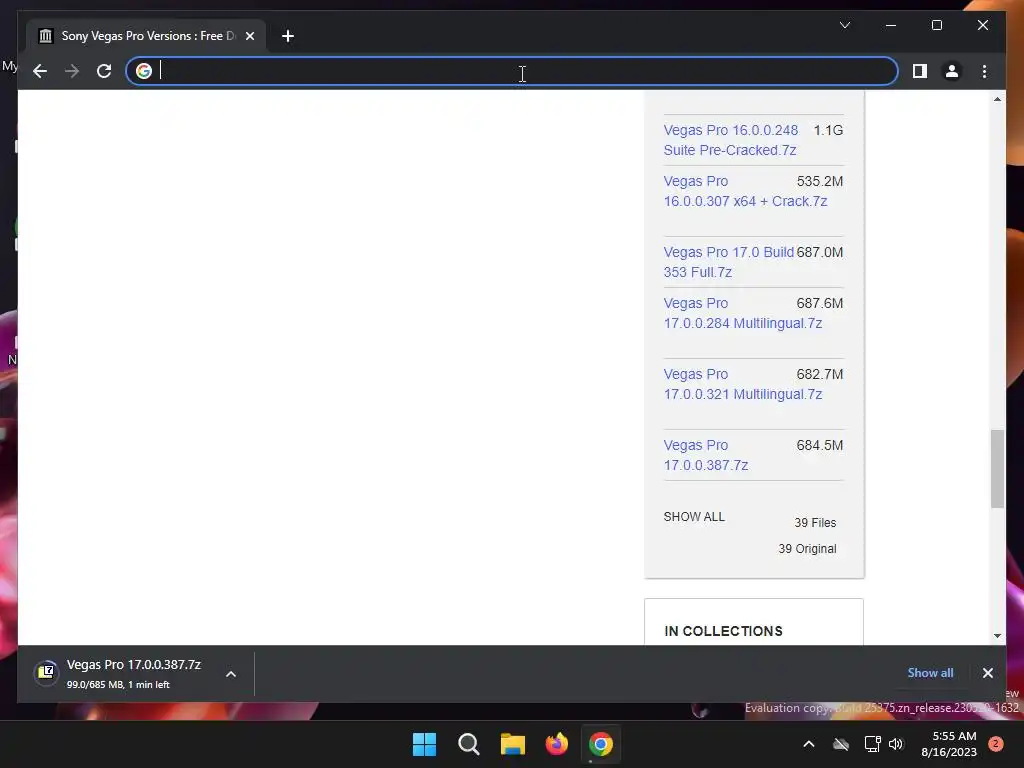The width and height of the screenshot is (1024, 768).
Task: Click the 684.5M file size
Action: tap(820, 445)
